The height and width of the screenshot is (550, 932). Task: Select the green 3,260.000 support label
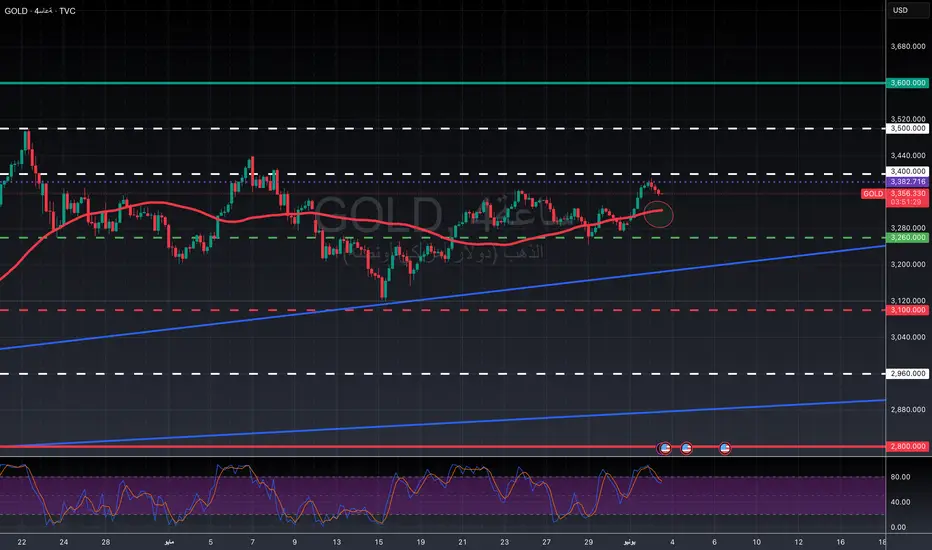[x=908, y=238]
